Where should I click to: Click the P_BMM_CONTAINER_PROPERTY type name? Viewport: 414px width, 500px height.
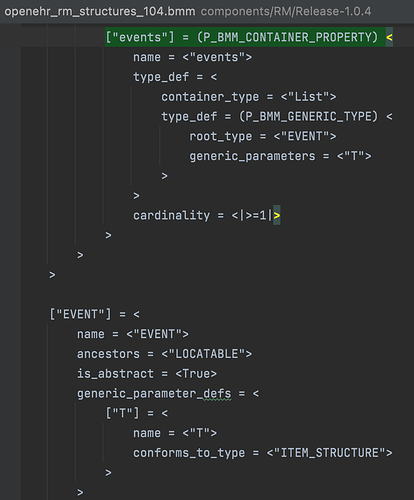[x=287, y=37]
